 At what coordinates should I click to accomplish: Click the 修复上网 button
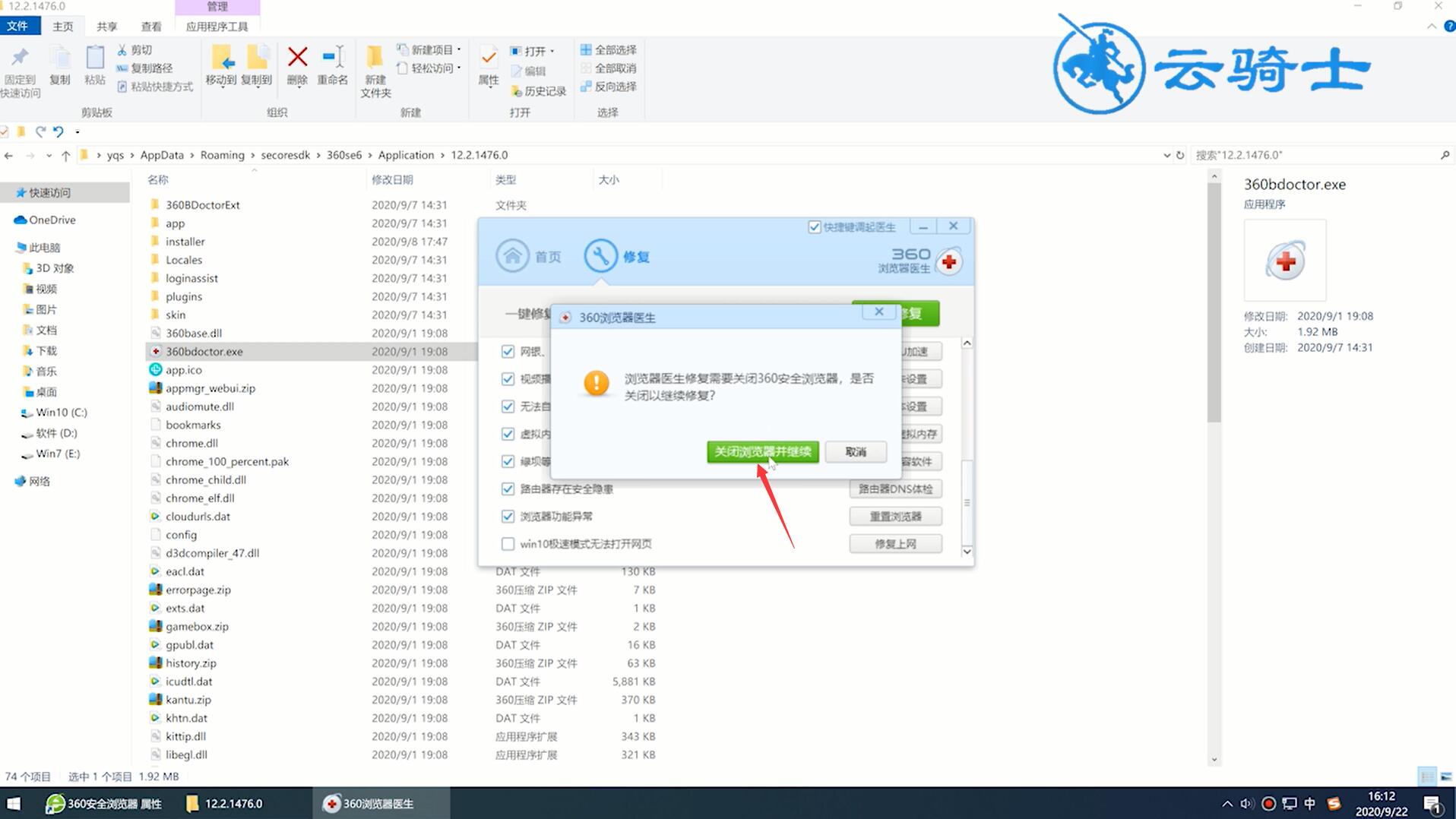895,544
